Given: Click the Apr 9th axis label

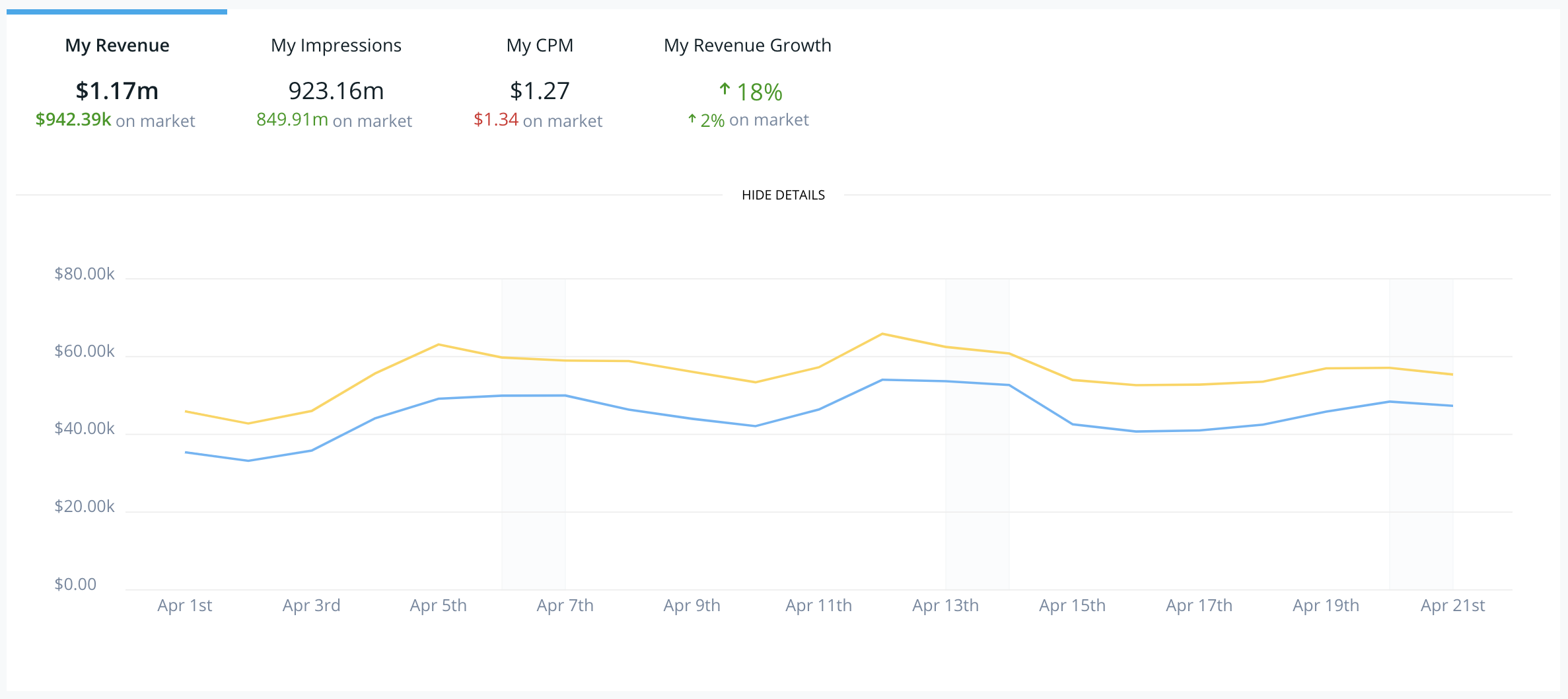Looking at the screenshot, I should click(x=692, y=605).
